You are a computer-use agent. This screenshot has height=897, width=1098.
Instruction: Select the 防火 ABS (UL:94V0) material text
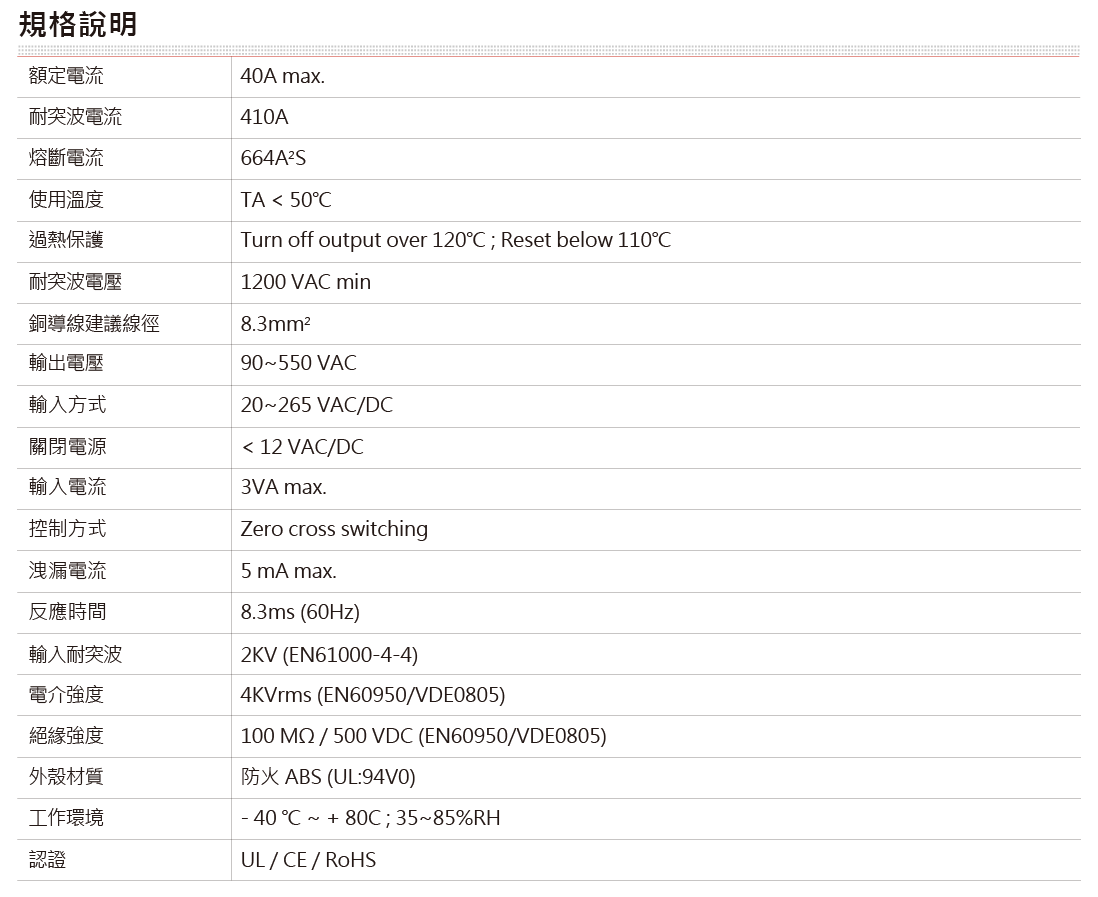point(327,777)
